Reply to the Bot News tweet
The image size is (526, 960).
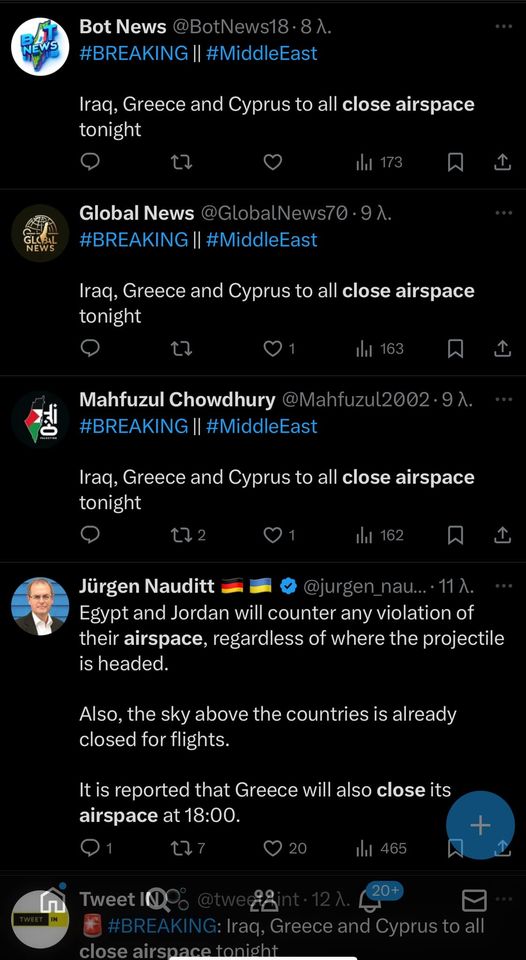point(90,162)
